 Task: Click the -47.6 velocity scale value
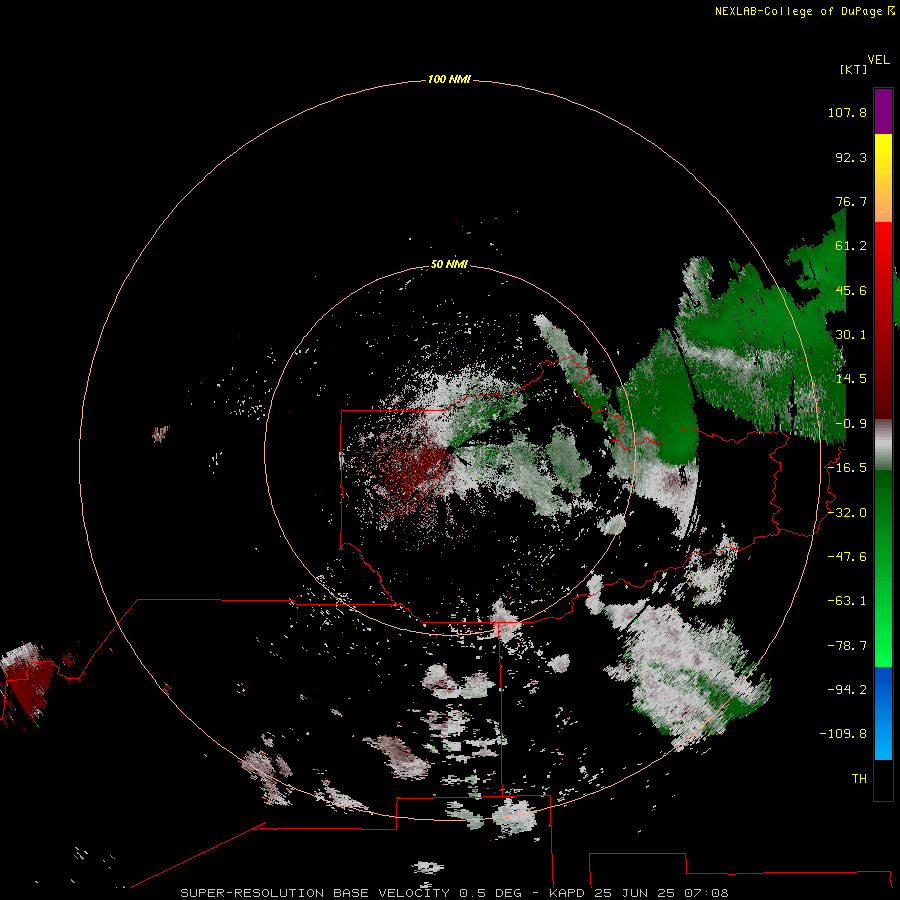[x=847, y=556]
